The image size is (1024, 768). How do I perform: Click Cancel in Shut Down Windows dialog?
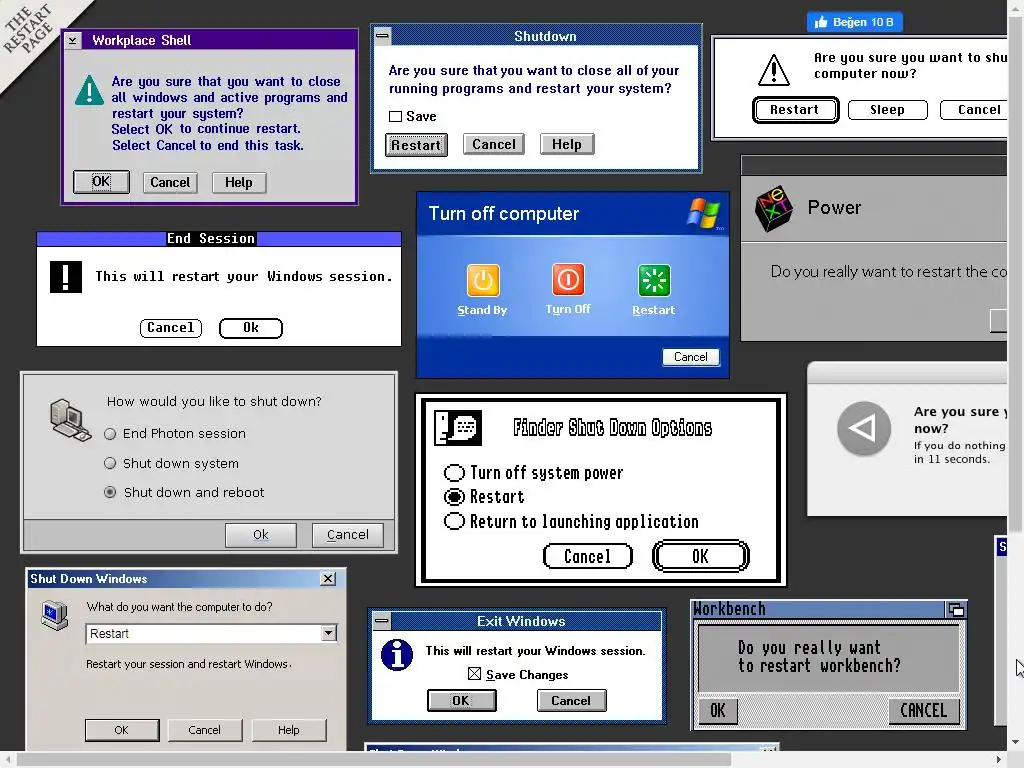pyautogui.click(x=204, y=730)
